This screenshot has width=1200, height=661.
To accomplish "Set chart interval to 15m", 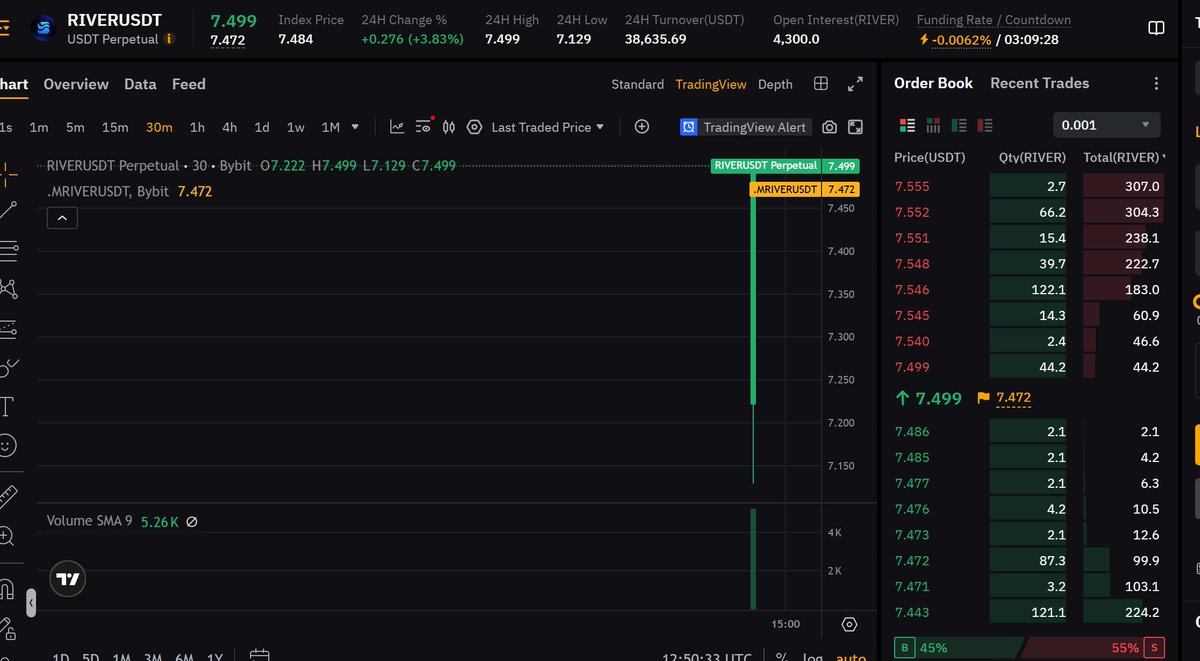I will (x=115, y=127).
